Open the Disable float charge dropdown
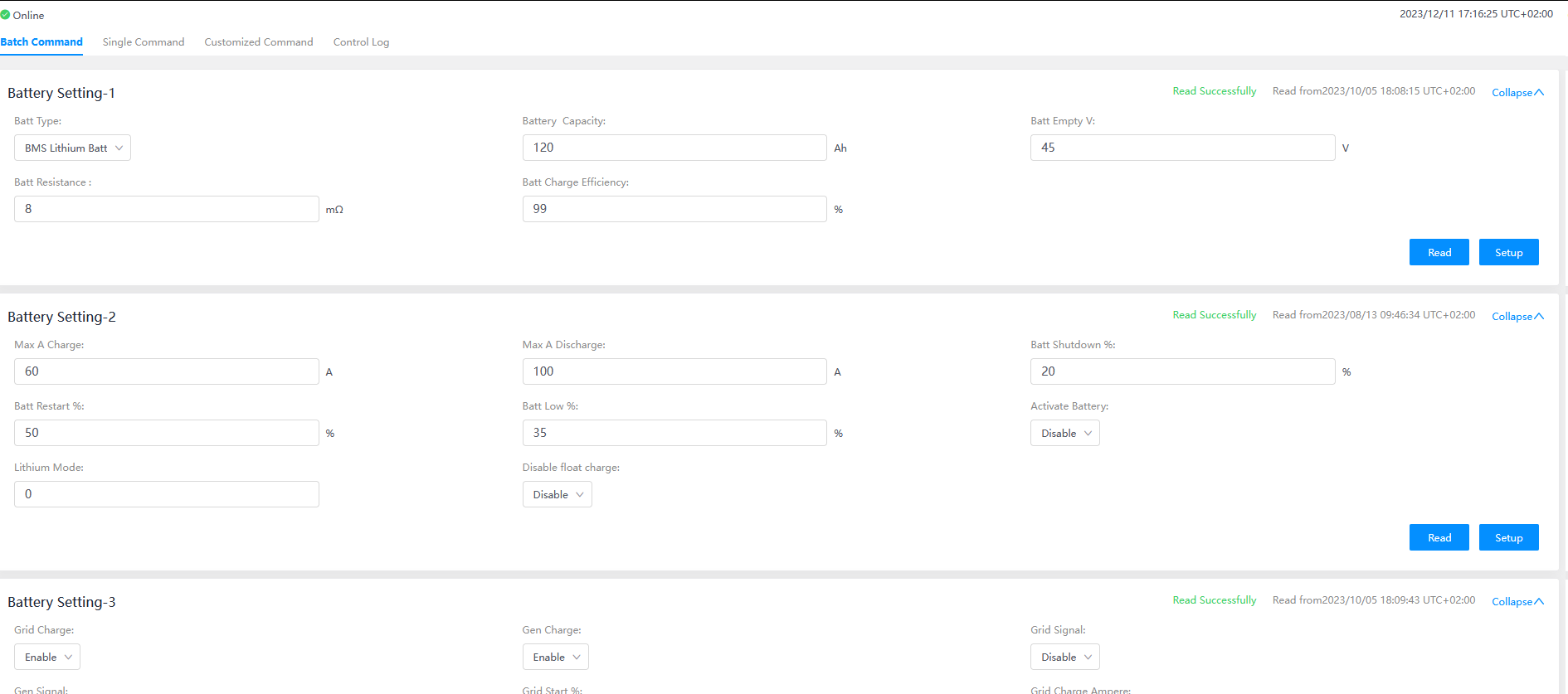The height and width of the screenshot is (694, 1568). pos(558,494)
